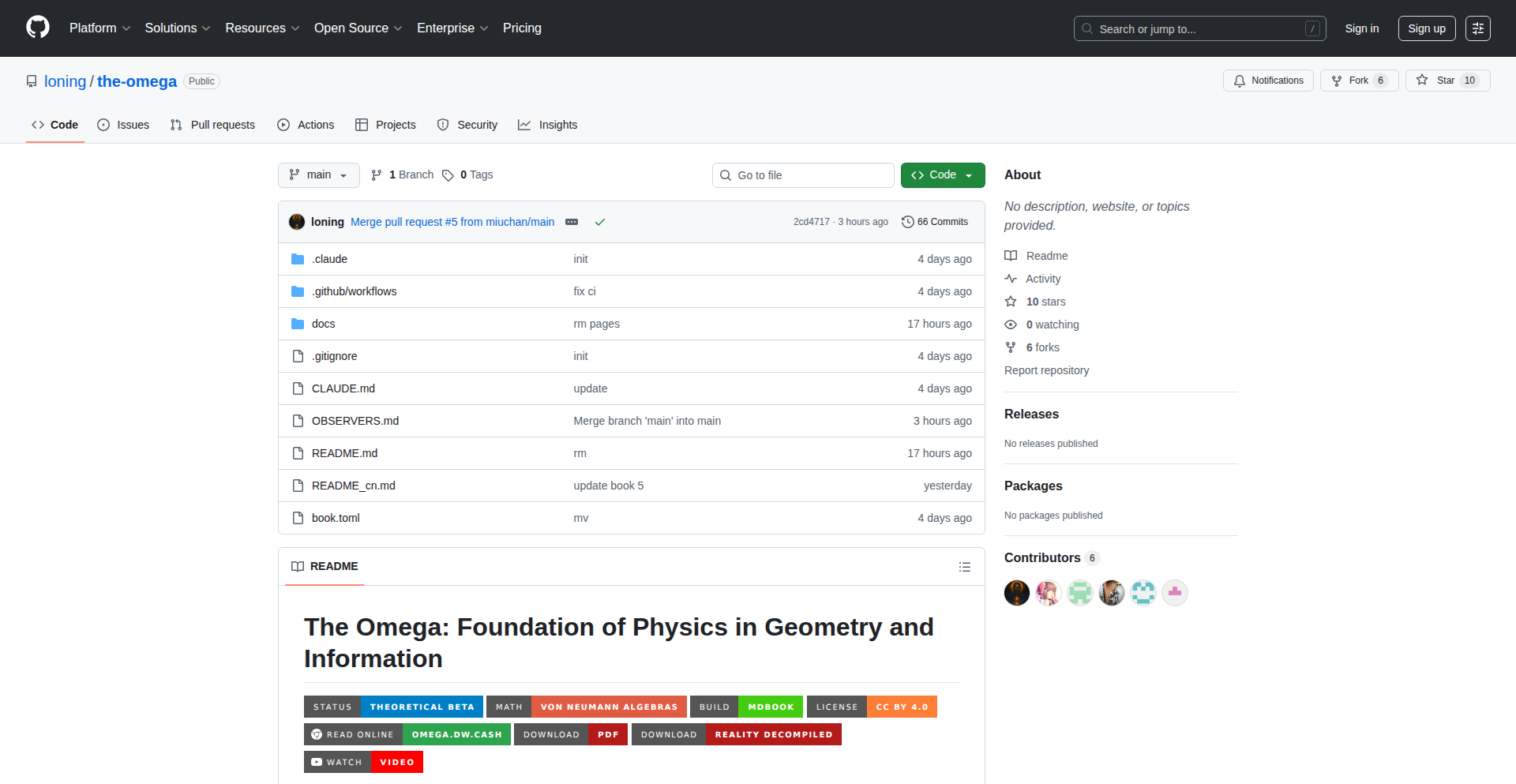Image resolution: width=1516 pixels, height=784 pixels.
Task: Click the Reality Decompiled download badge
Action: click(737, 734)
